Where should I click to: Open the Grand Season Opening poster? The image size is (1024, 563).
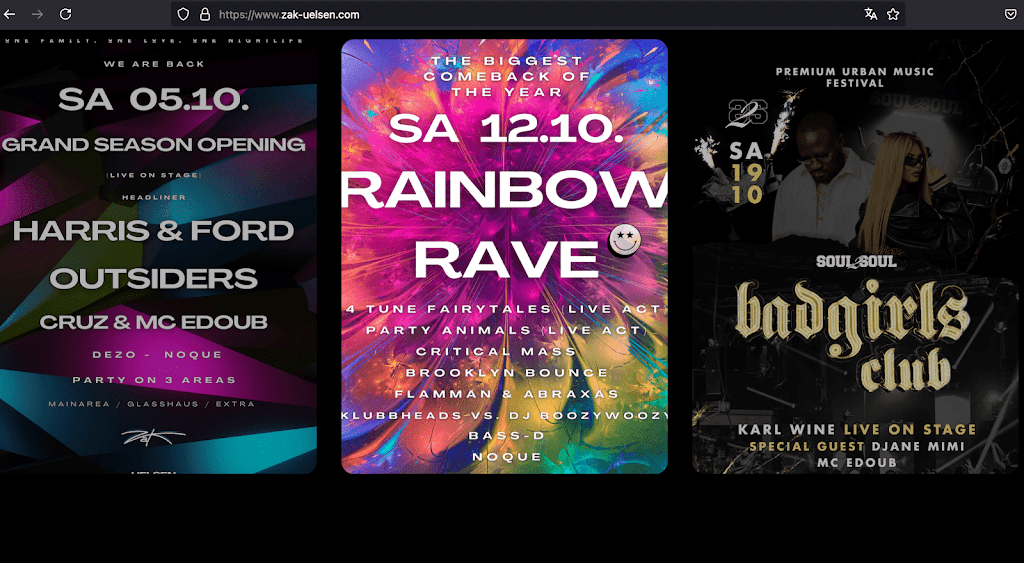click(x=158, y=255)
